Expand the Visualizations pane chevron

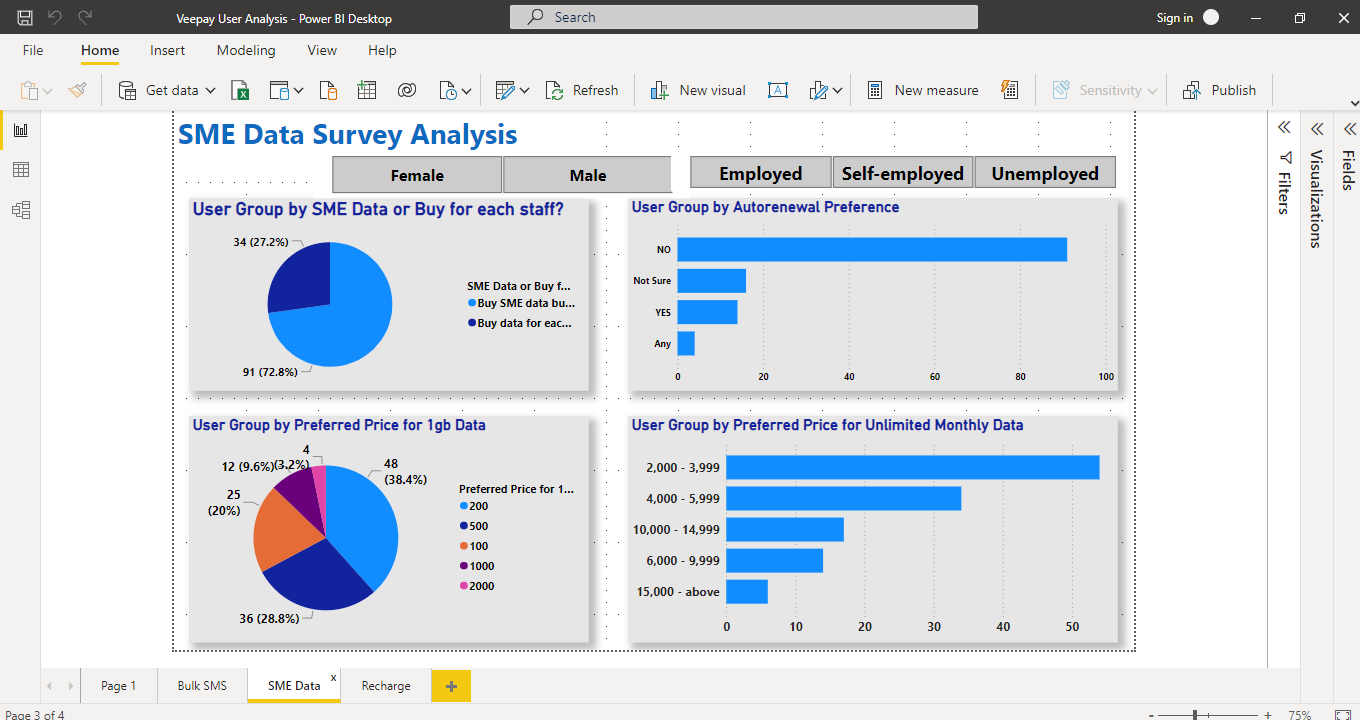[1317, 128]
